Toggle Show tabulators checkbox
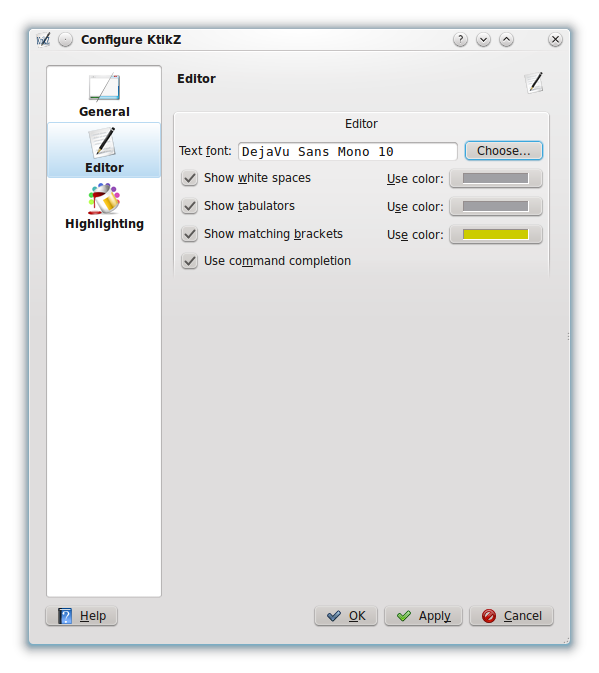Screen dimensions: 599x673 click(x=189, y=206)
